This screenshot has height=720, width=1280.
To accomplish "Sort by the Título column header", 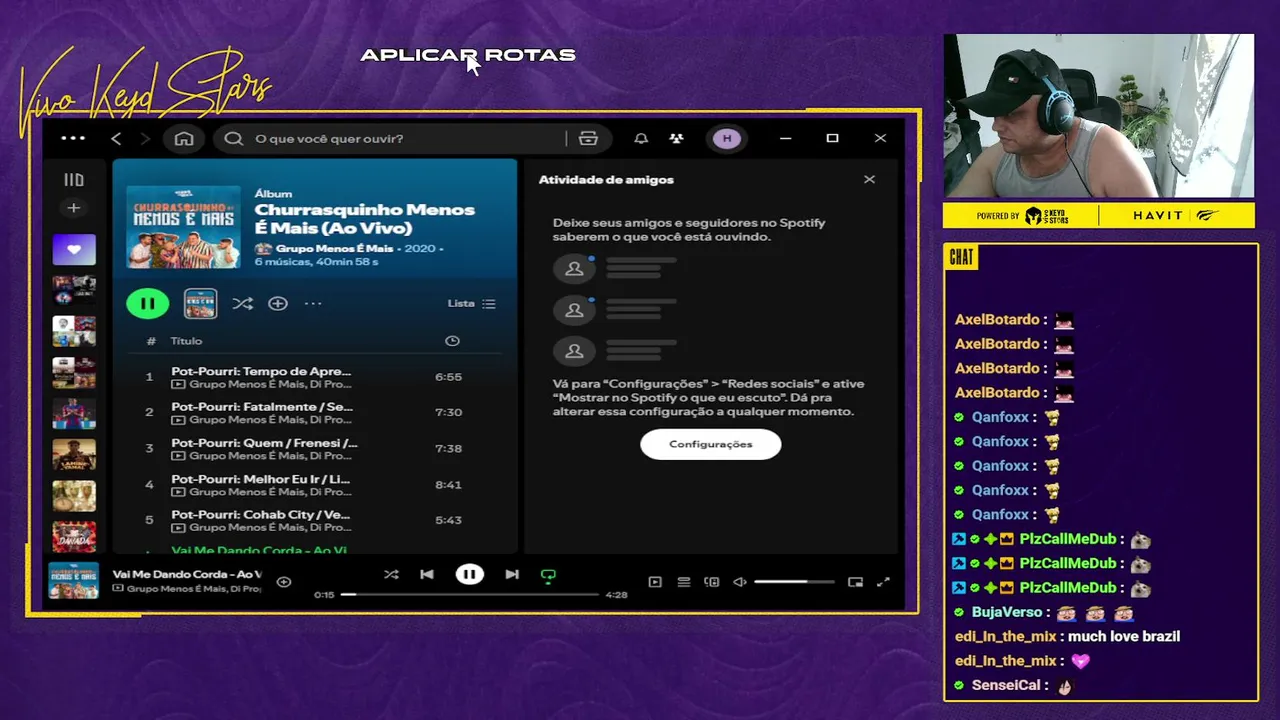I will 186,341.
